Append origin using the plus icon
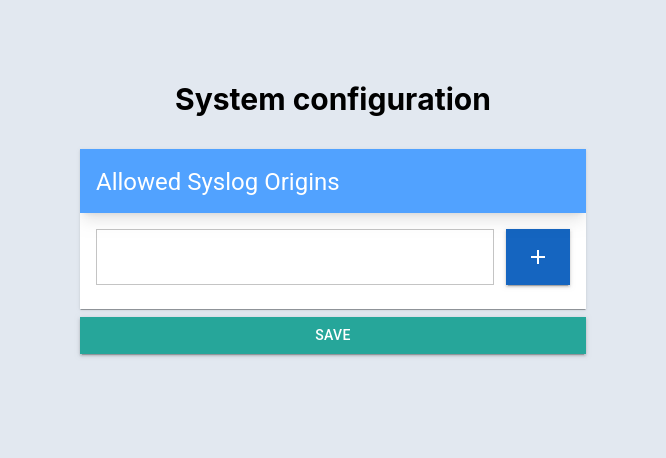 click(x=538, y=257)
